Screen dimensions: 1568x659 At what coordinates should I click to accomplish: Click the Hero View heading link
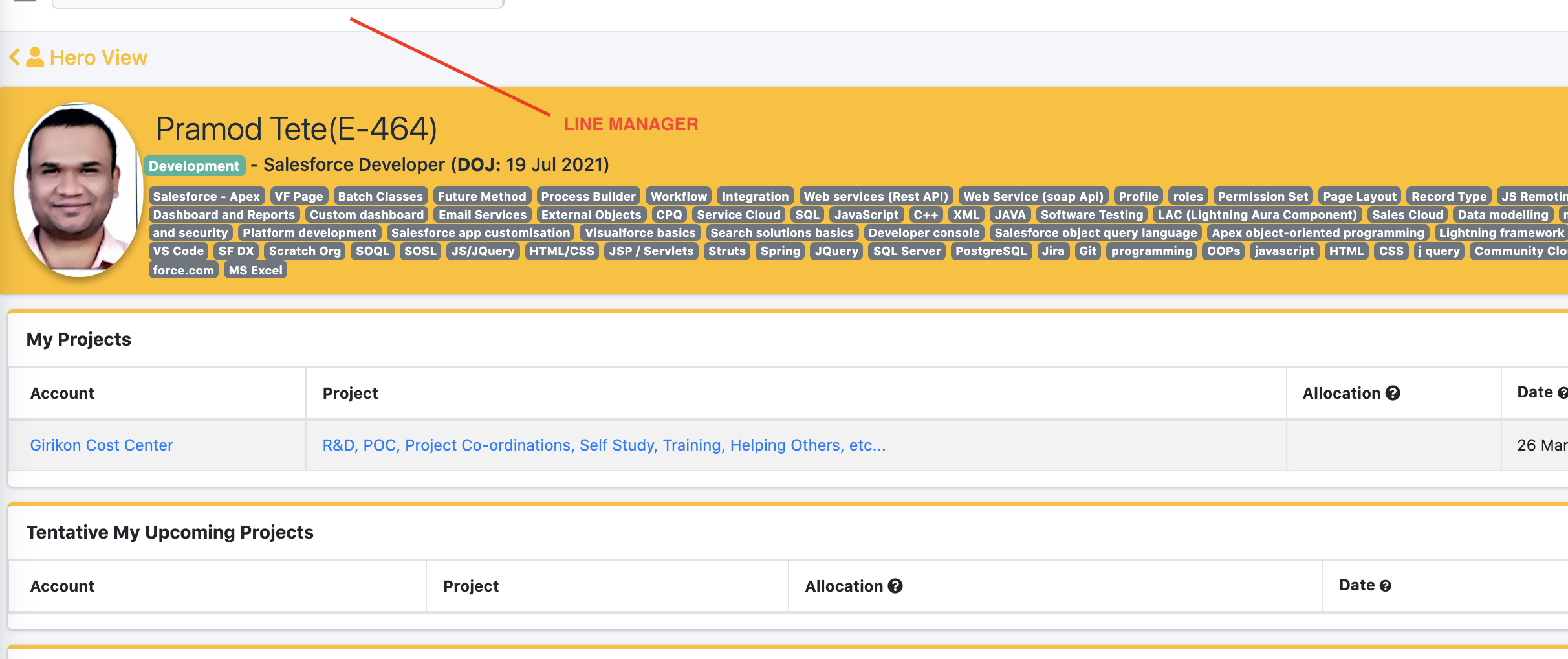pos(98,58)
